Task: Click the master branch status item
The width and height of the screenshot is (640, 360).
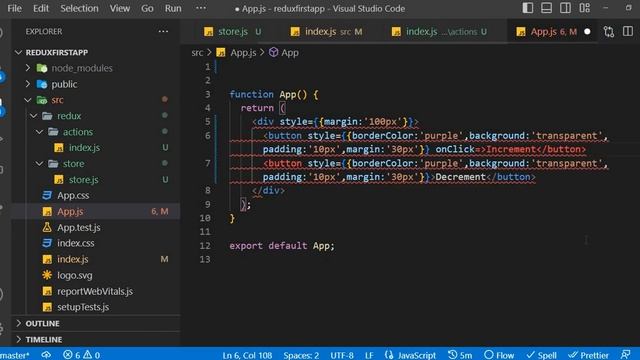Action: click(15, 355)
